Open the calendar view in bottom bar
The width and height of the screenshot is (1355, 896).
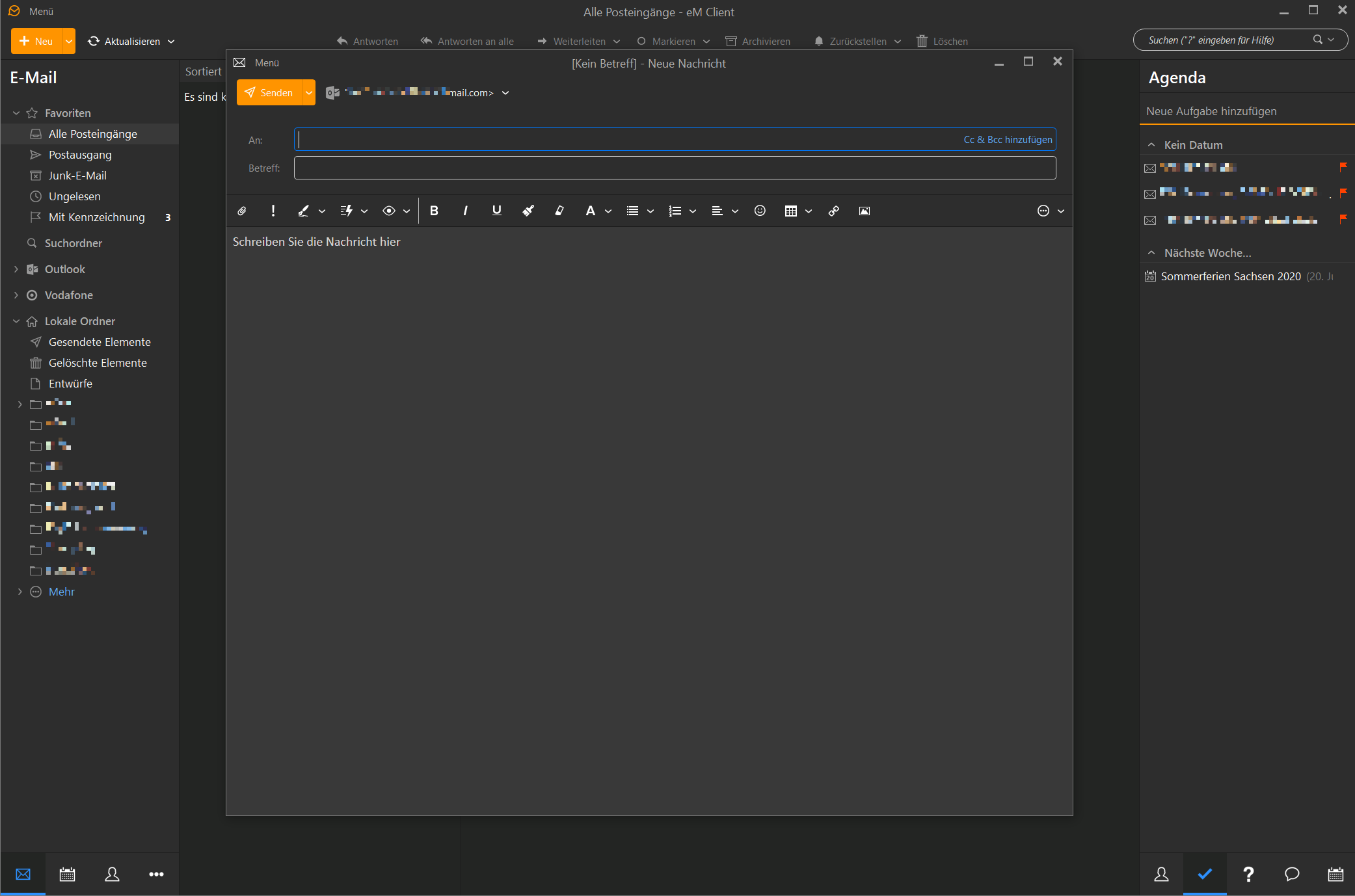point(67,874)
